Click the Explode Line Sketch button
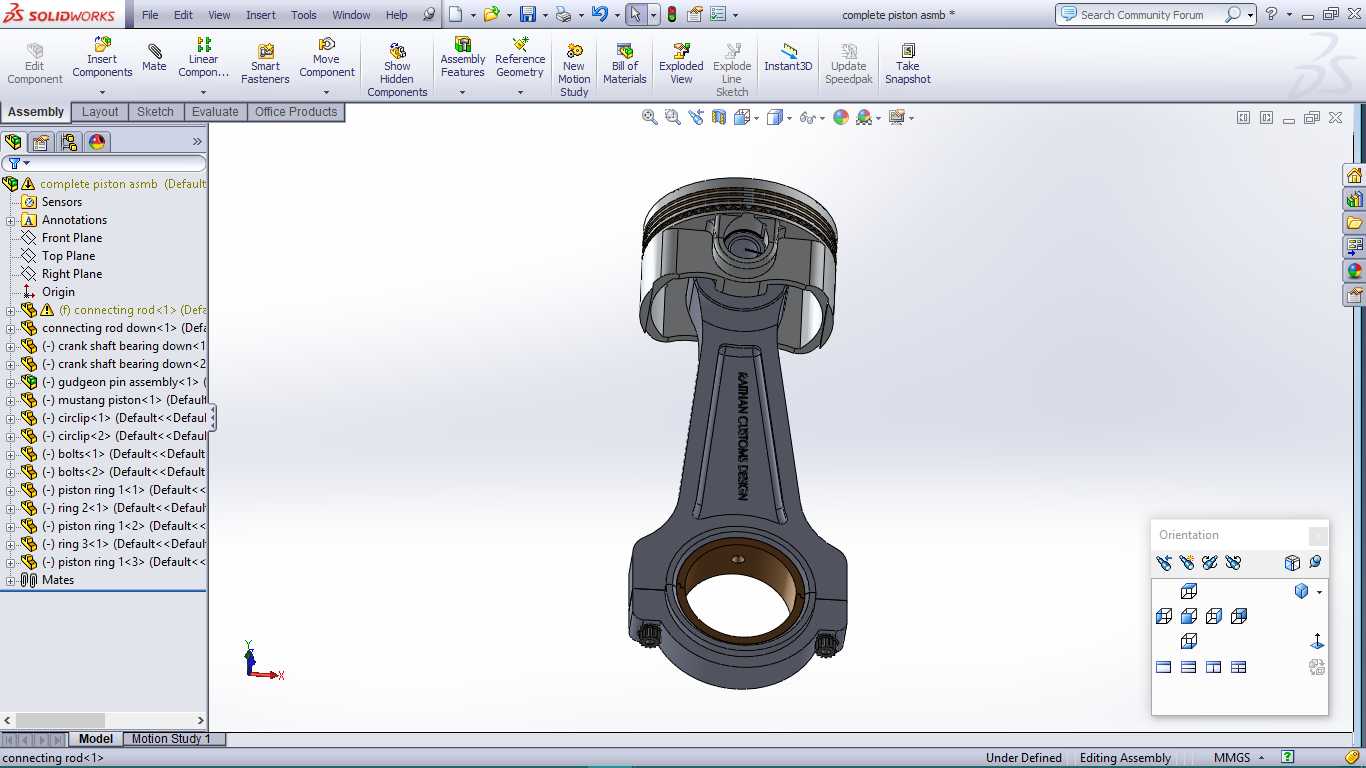This screenshot has height=768, width=1366. click(732, 70)
